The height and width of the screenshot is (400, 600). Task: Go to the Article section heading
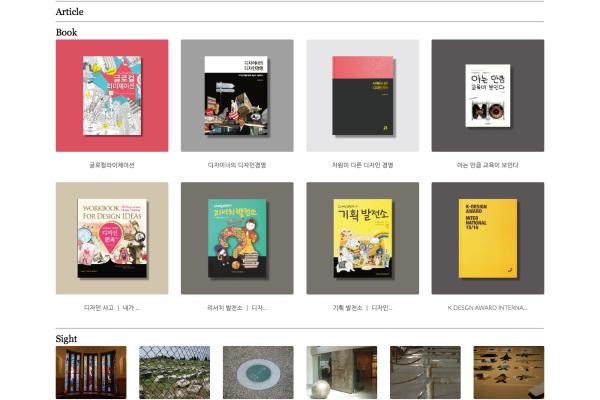70,12
